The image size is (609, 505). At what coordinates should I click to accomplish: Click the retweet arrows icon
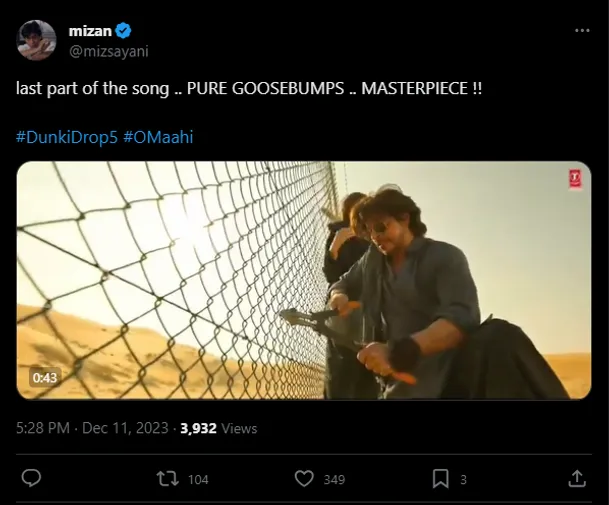pyautogui.click(x=168, y=479)
